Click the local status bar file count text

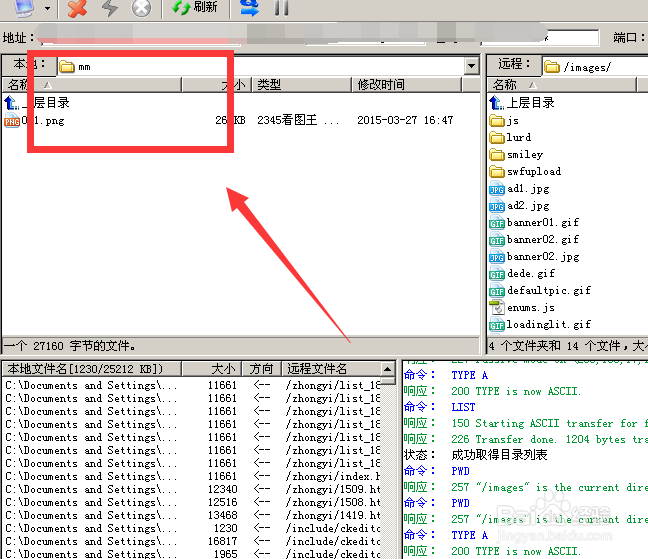click(x=70, y=345)
